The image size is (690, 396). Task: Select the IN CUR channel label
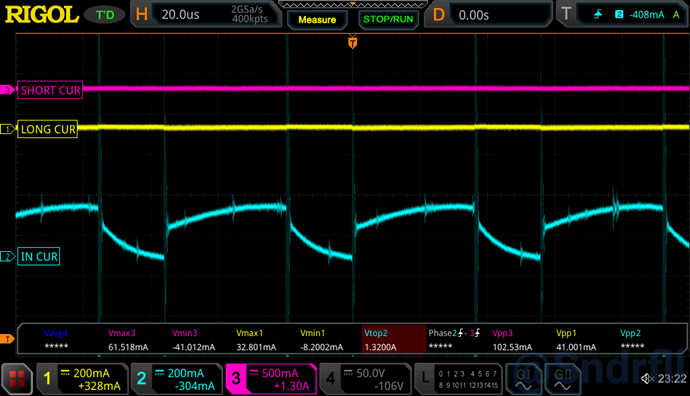(x=38, y=257)
